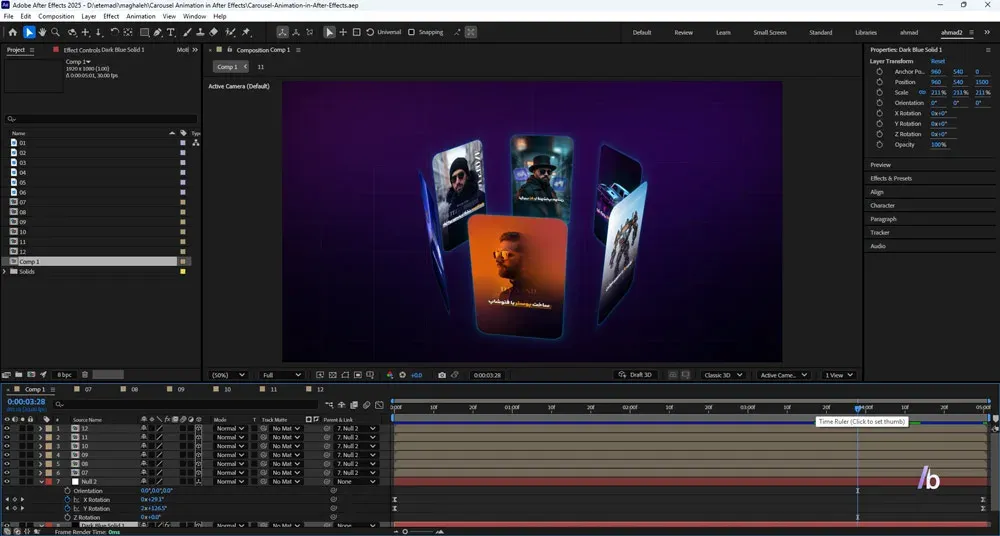This screenshot has width=1000, height=536.
Task: Expand the Effects & Presets panel
Action: (x=891, y=179)
